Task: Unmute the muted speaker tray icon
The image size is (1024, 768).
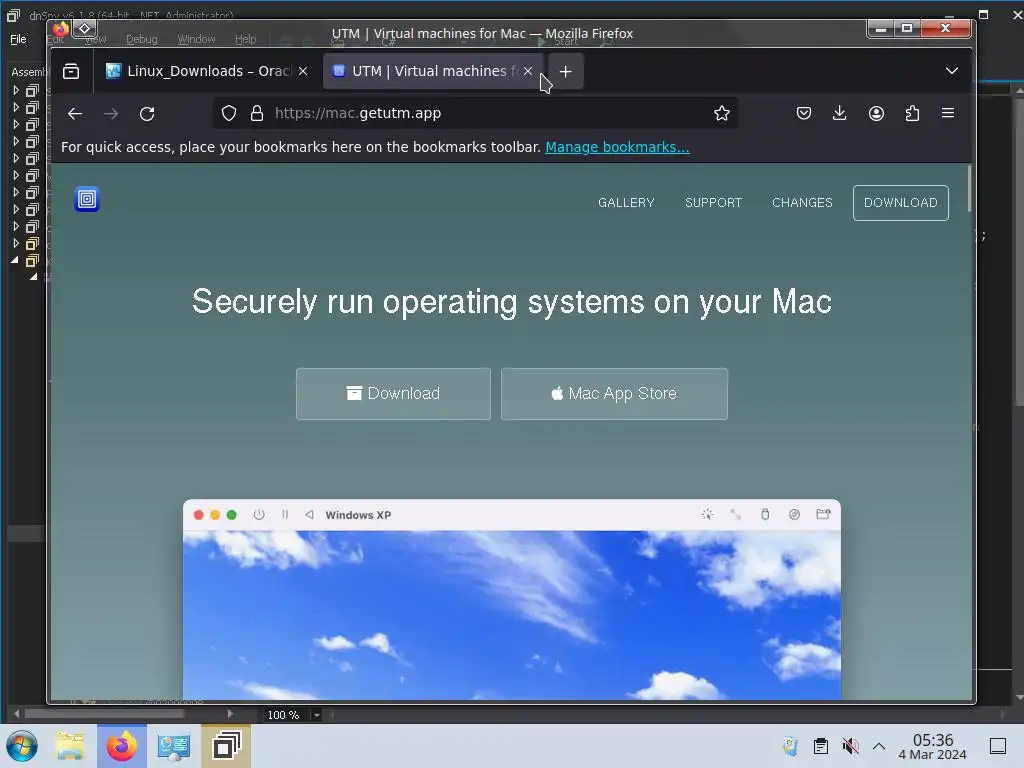Action: click(850, 746)
